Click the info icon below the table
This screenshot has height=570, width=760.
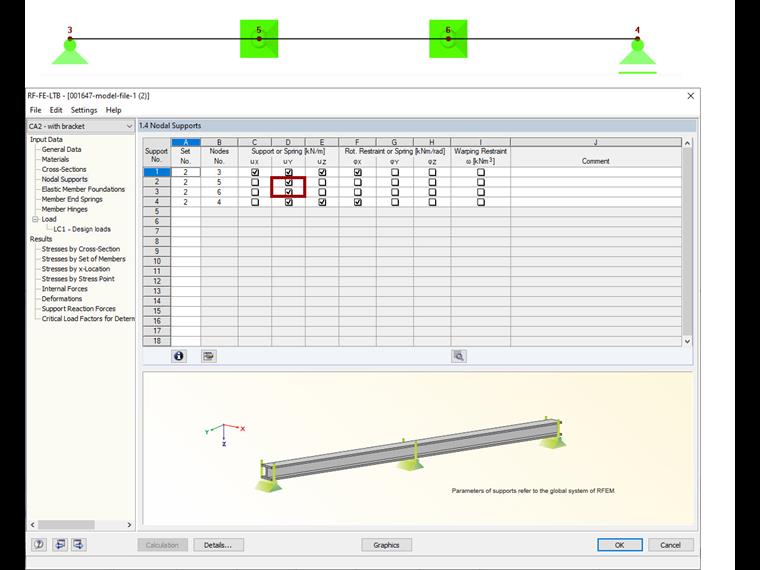[x=179, y=356]
